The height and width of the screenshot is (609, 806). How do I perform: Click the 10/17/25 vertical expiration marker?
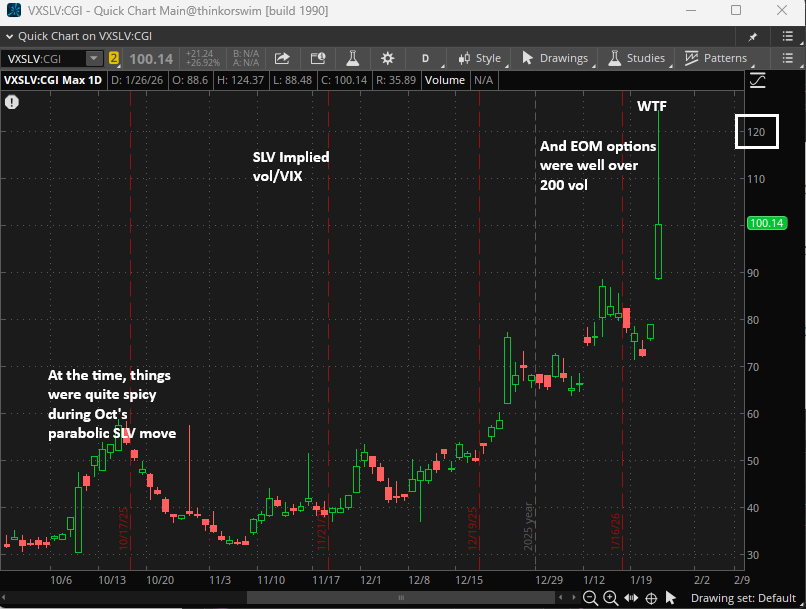[x=123, y=528]
